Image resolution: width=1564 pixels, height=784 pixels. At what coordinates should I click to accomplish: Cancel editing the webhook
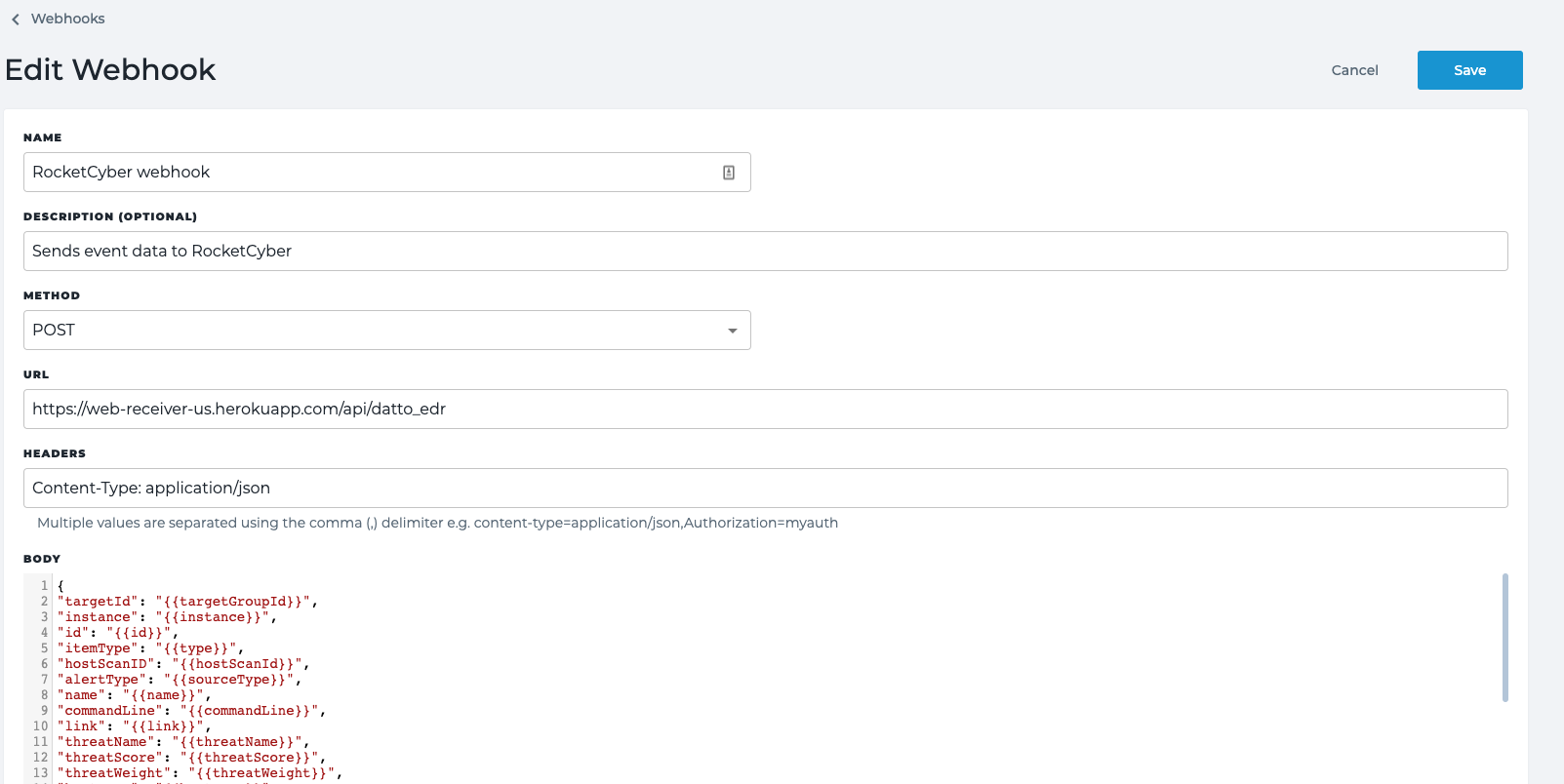point(1354,70)
